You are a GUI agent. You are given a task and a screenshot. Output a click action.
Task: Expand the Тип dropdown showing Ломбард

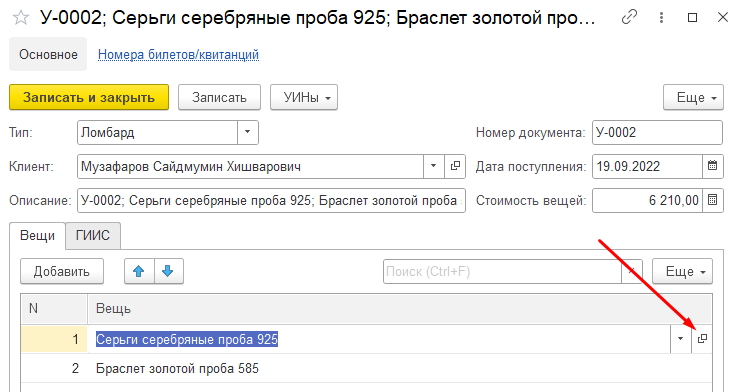coord(247,132)
